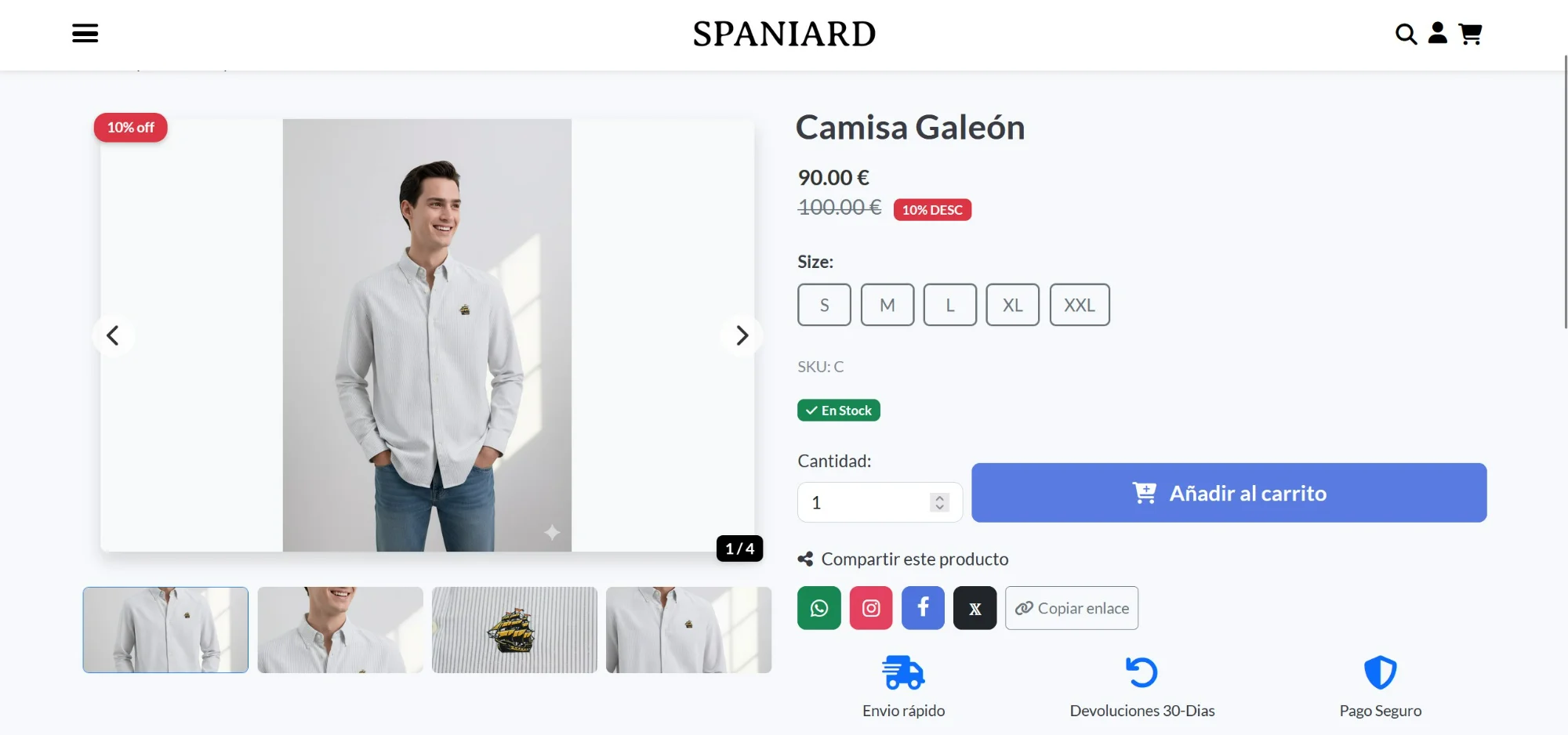Select the second shirt thumbnail
Screen dimensions: 1568x735
[x=340, y=630]
